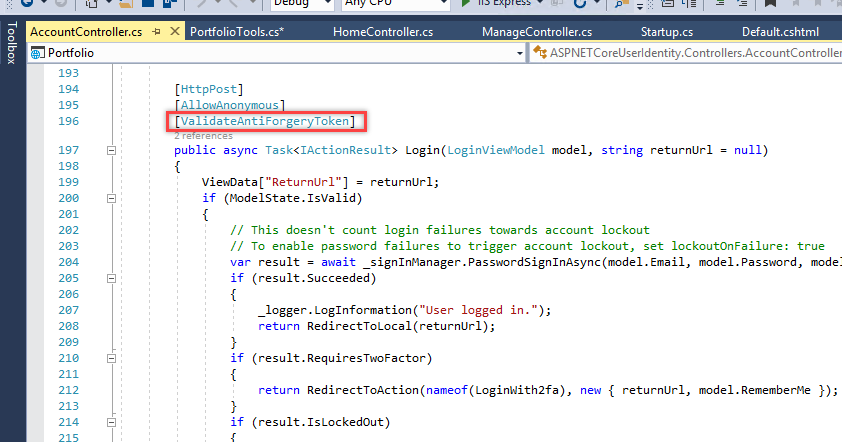The height and width of the screenshot is (442, 842).
Task: Click line number 196 in the margin
Action: coord(68,121)
